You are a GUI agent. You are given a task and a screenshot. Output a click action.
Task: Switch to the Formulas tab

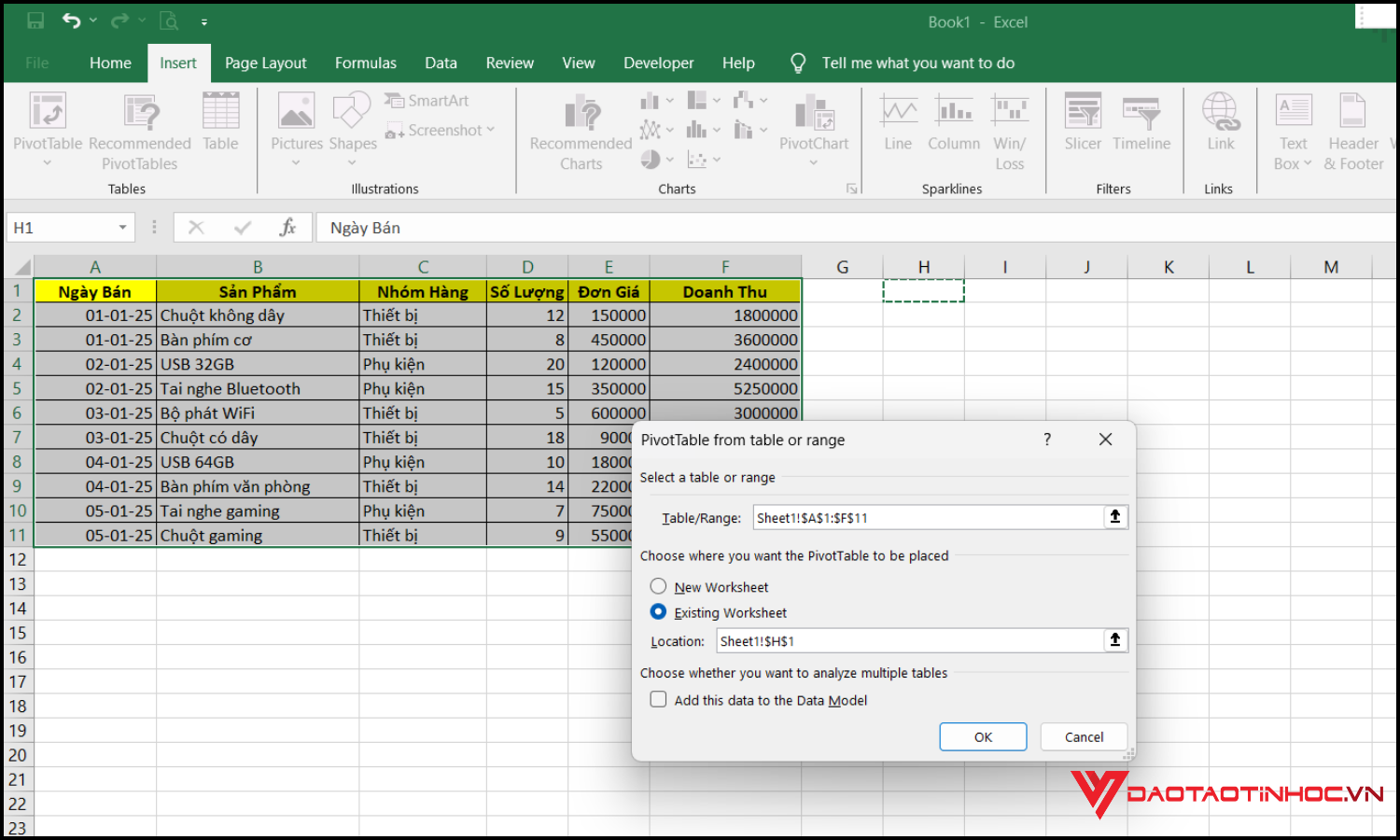365,63
